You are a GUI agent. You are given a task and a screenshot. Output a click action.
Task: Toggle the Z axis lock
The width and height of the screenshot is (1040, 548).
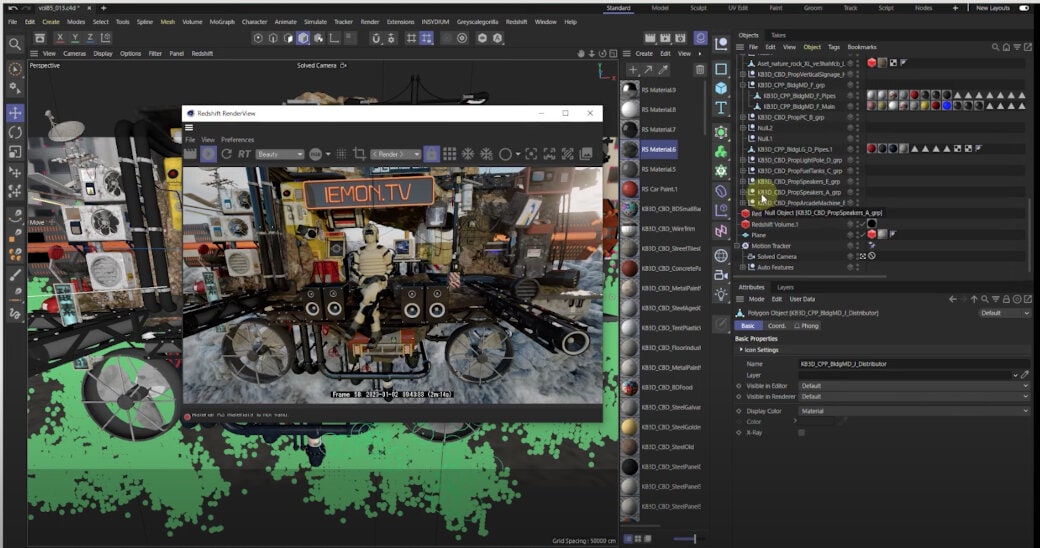click(90, 38)
